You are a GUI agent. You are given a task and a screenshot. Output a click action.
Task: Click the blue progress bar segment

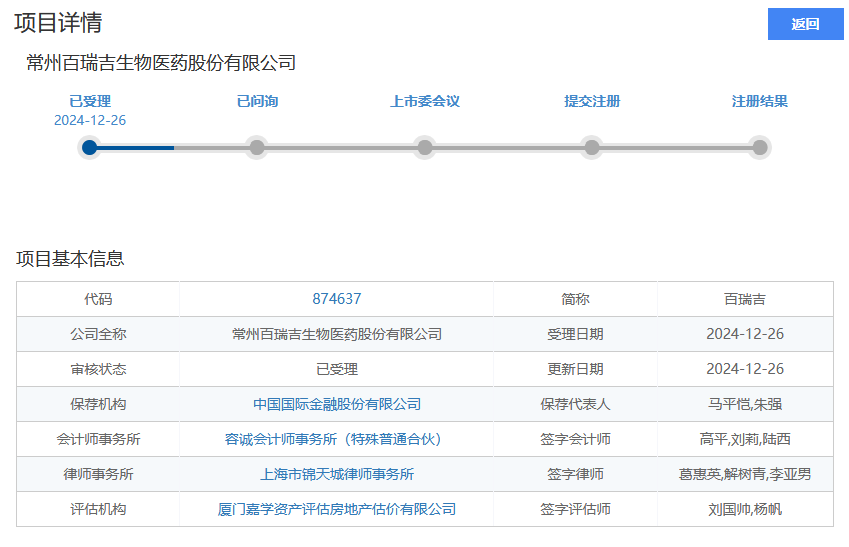click(x=135, y=147)
